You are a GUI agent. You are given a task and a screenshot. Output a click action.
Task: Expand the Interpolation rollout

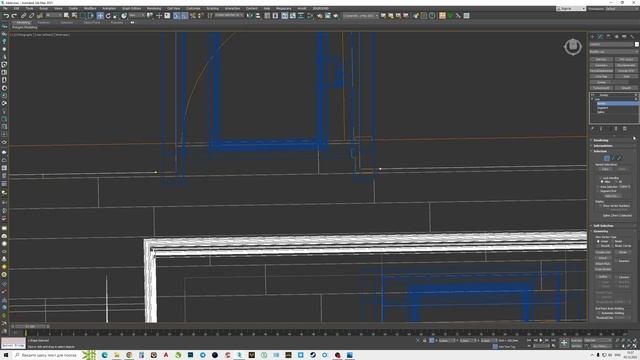pyautogui.click(x=603, y=146)
